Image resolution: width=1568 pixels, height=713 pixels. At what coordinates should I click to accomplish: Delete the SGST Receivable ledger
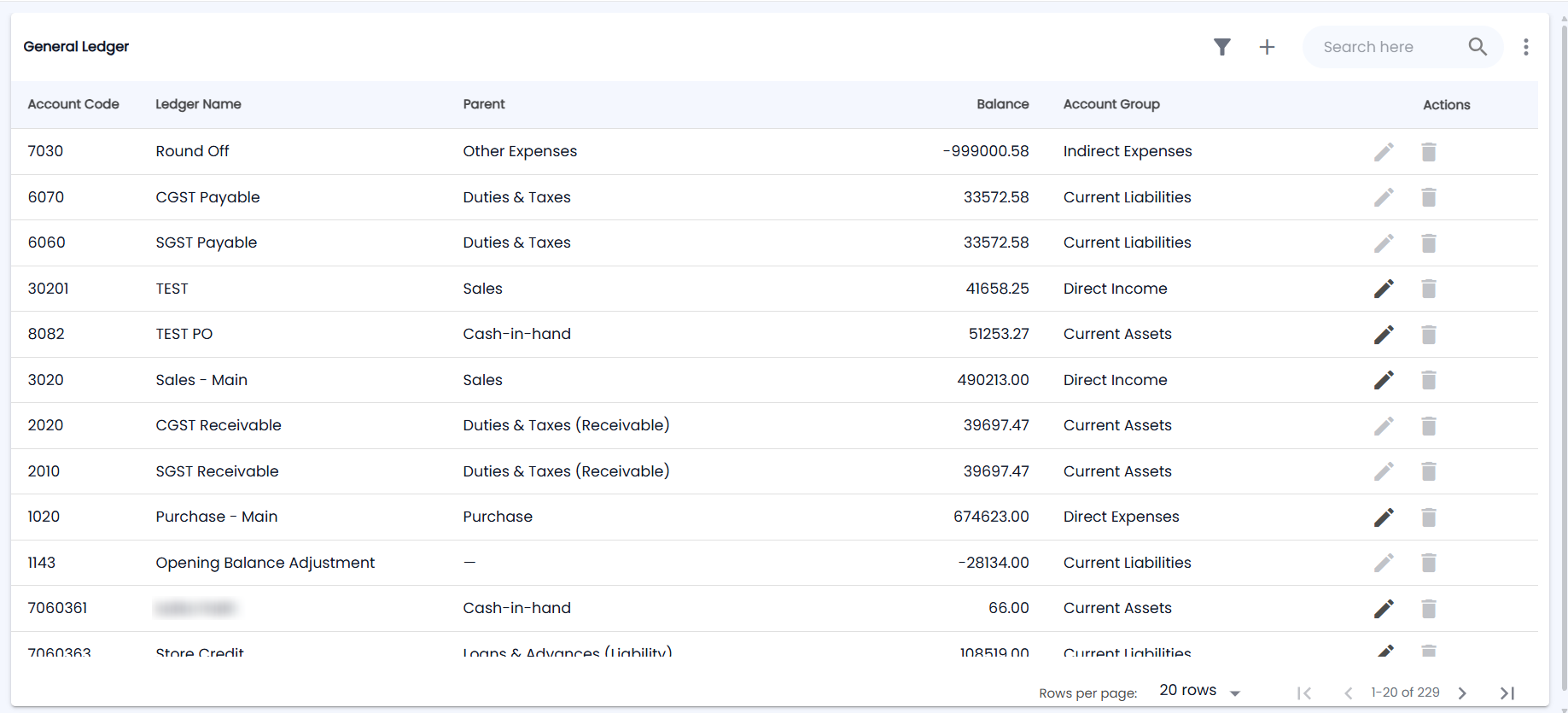tap(1428, 471)
